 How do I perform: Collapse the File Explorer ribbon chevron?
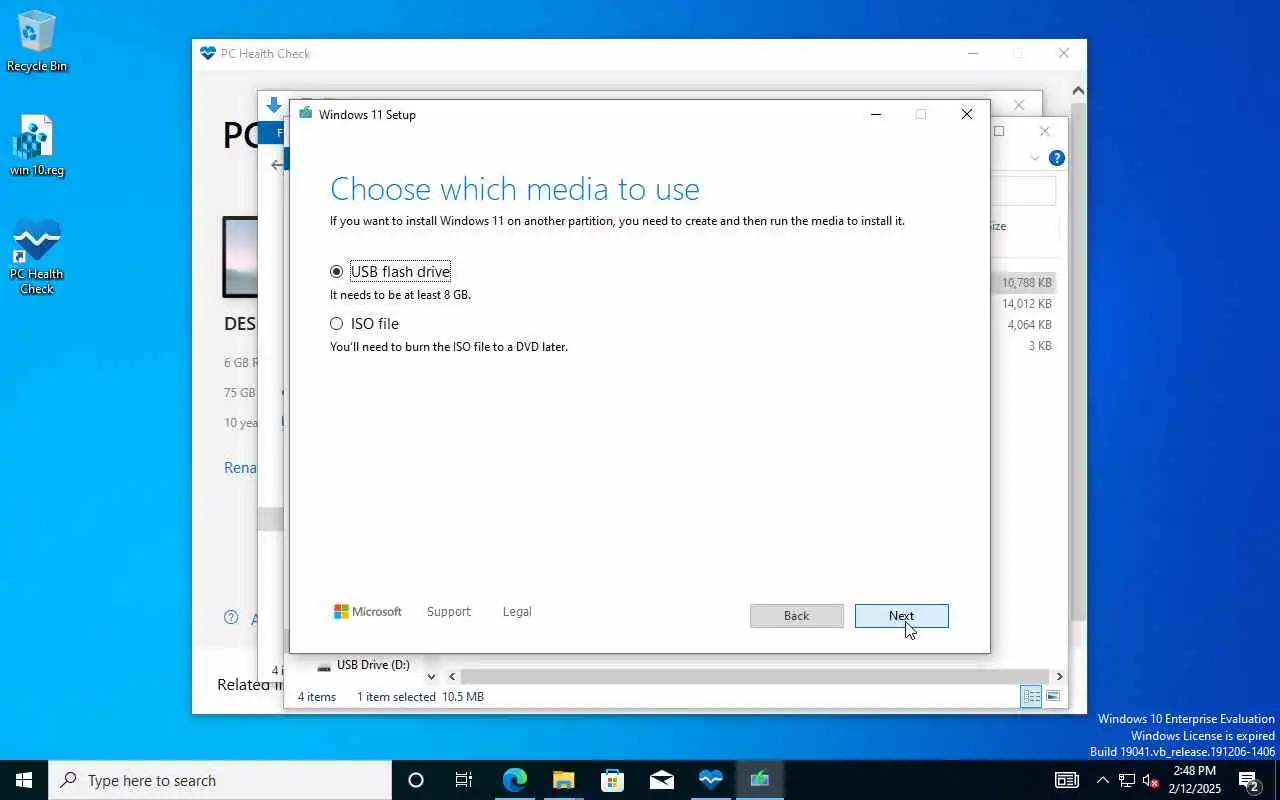pos(1035,158)
